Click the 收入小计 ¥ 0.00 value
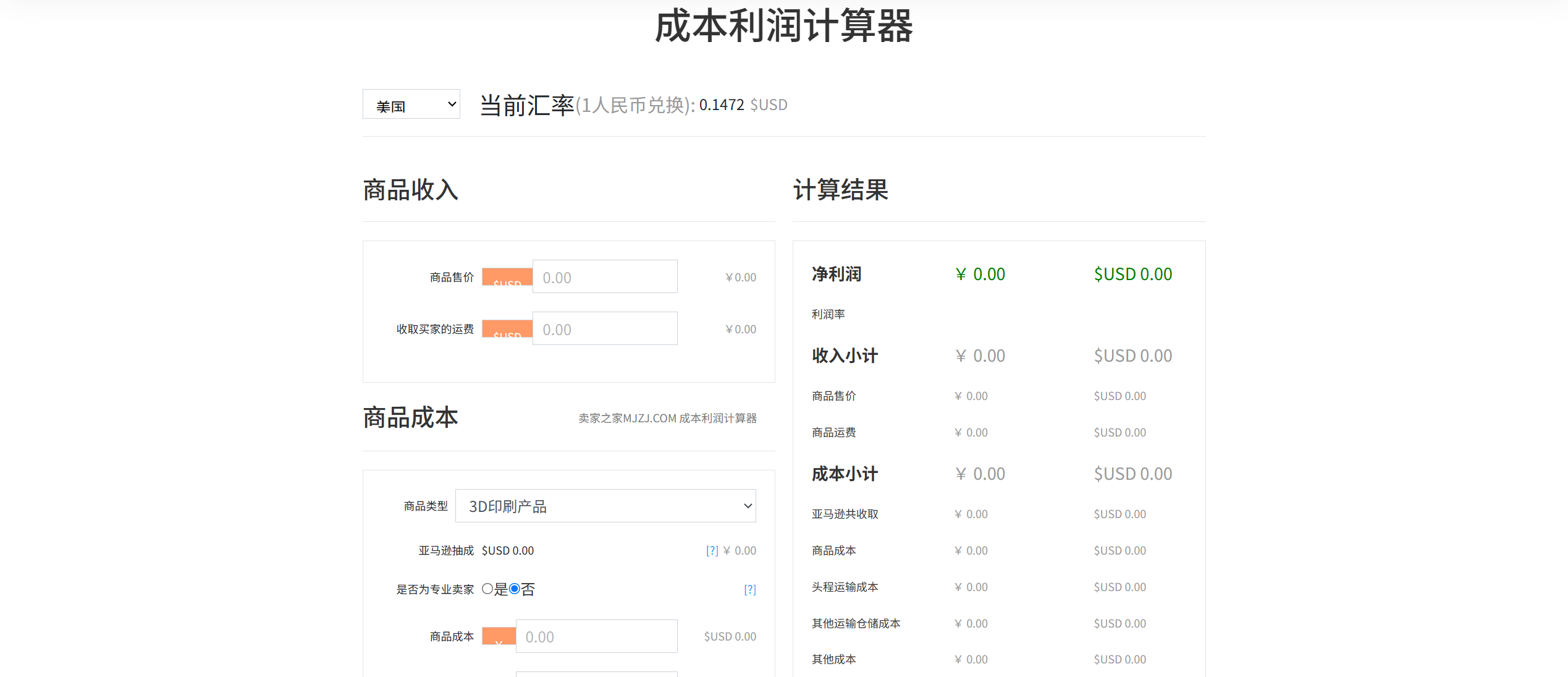 tap(980, 356)
